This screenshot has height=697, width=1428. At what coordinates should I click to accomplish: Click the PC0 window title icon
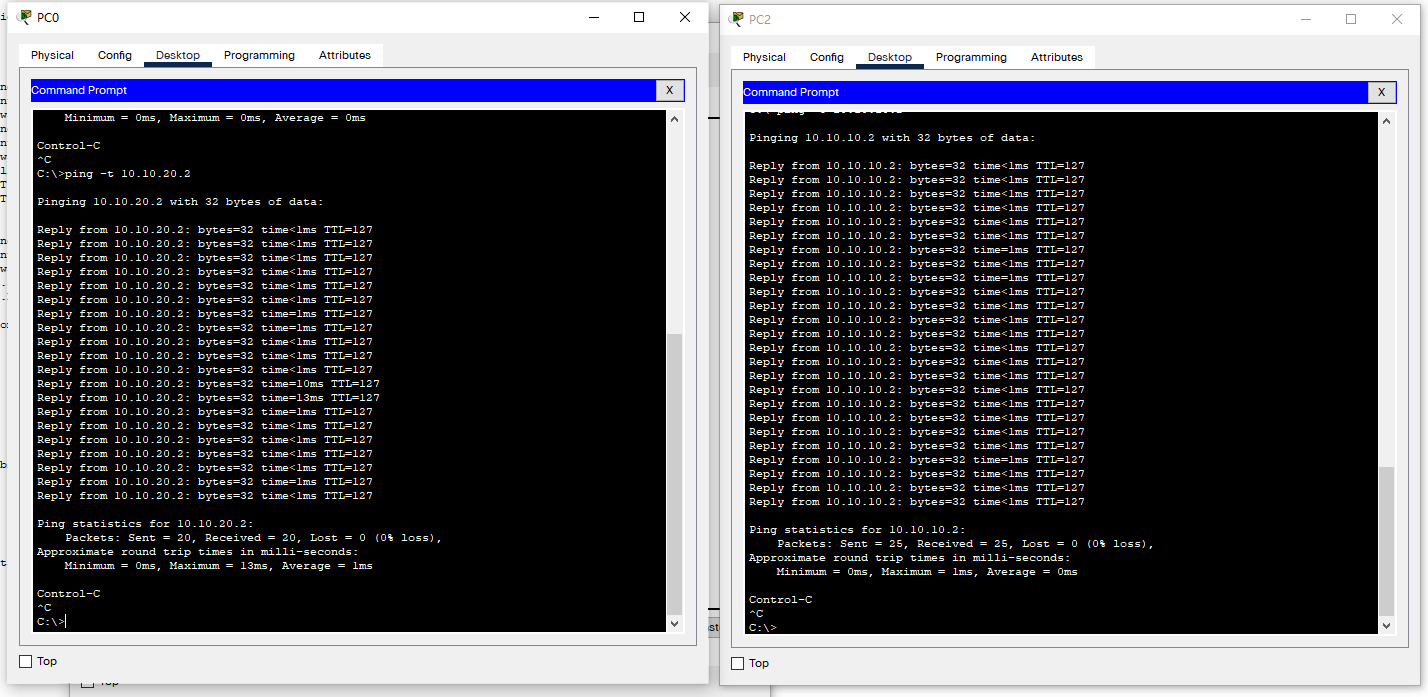24,17
